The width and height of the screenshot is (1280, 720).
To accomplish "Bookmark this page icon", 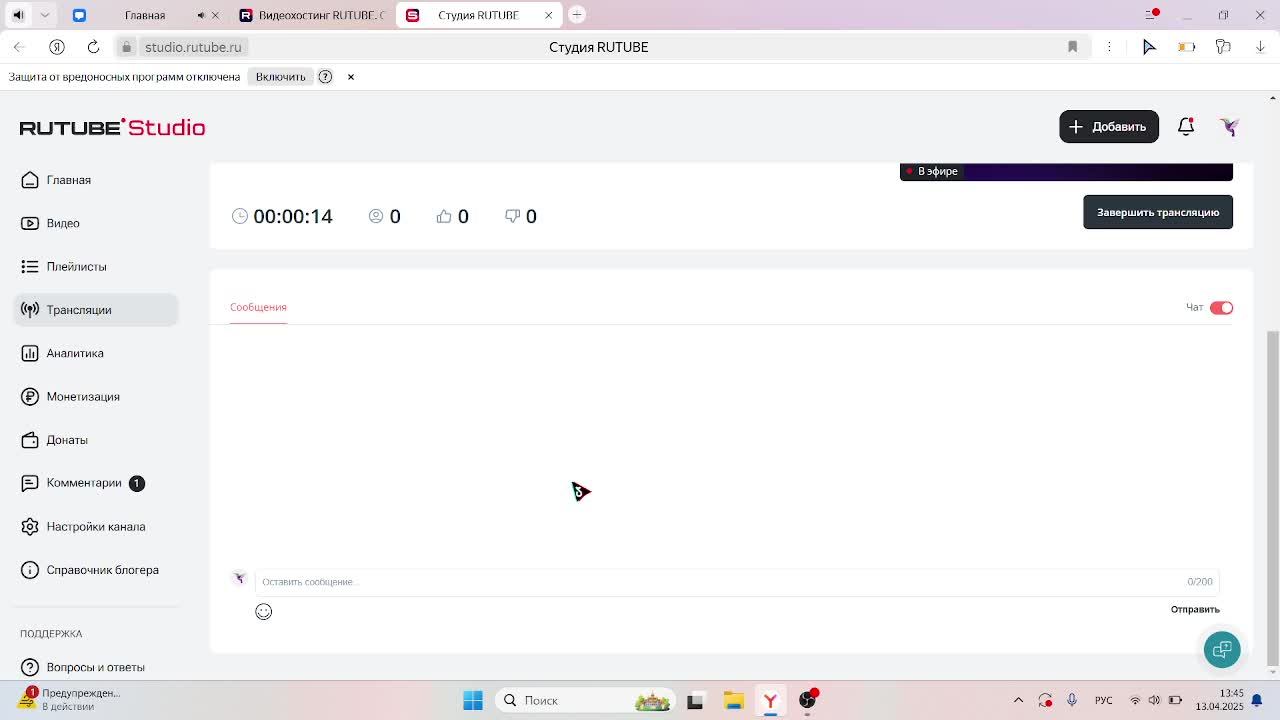I will click(x=1073, y=47).
